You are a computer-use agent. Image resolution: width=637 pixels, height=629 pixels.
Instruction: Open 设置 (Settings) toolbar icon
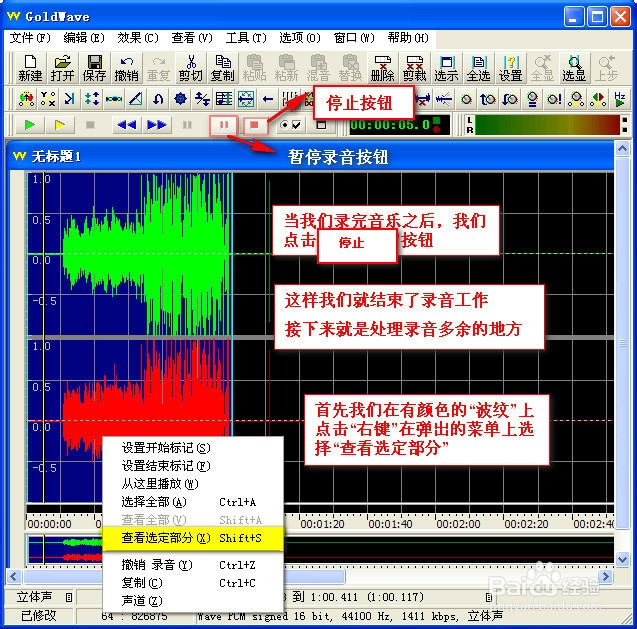tap(510, 68)
